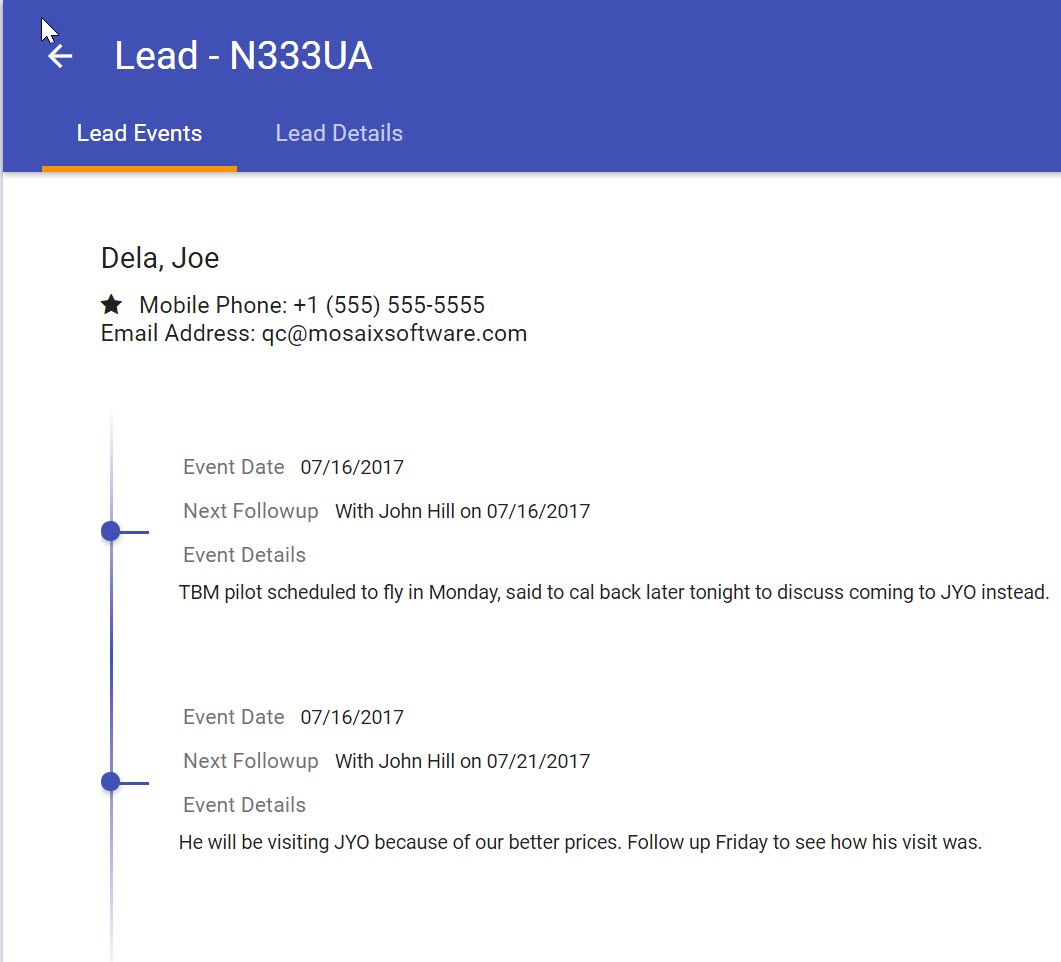Click followup text With John Hill on 07/21/2017
1061x962 pixels.
point(462,761)
